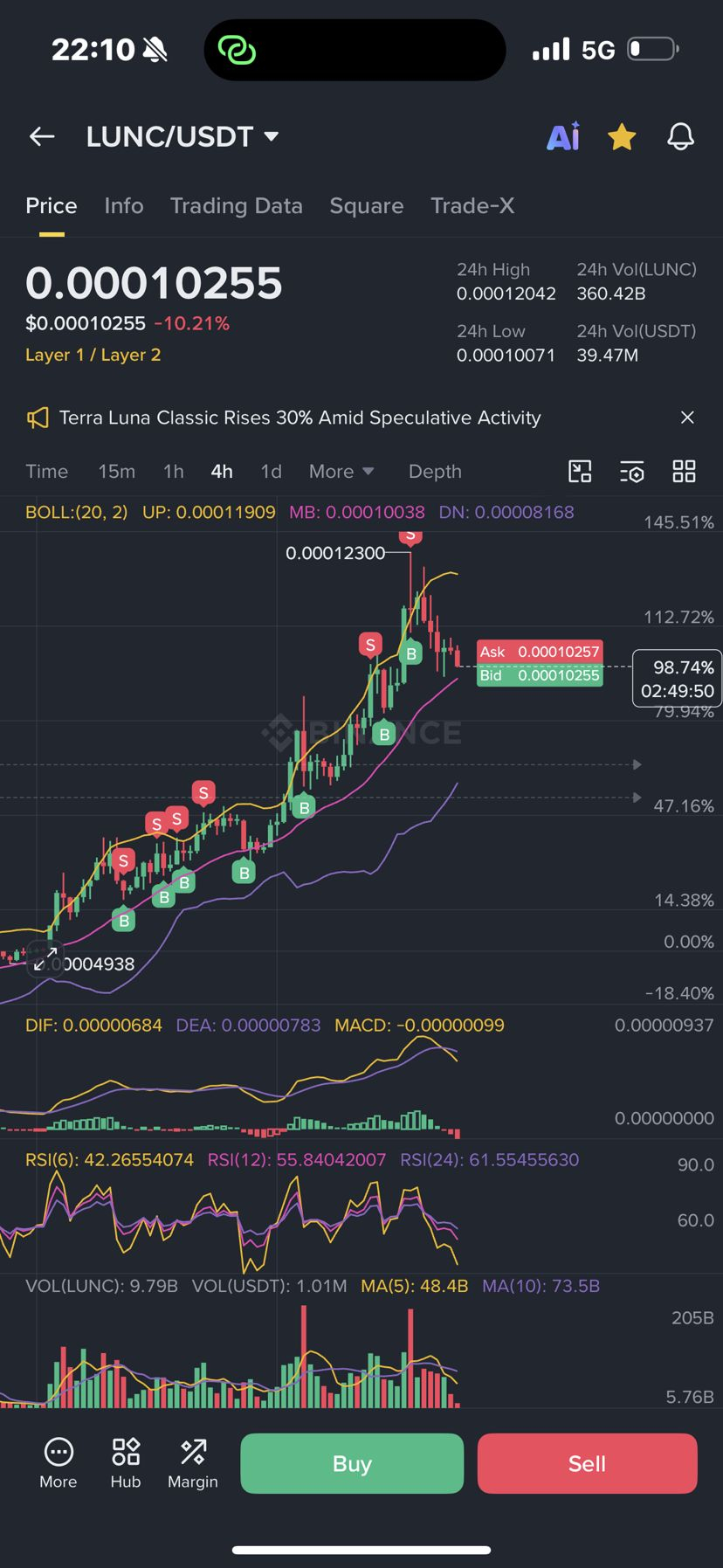The image size is (723, 1568).
Task: Go back with the left arrow
Action: [42, 136]
